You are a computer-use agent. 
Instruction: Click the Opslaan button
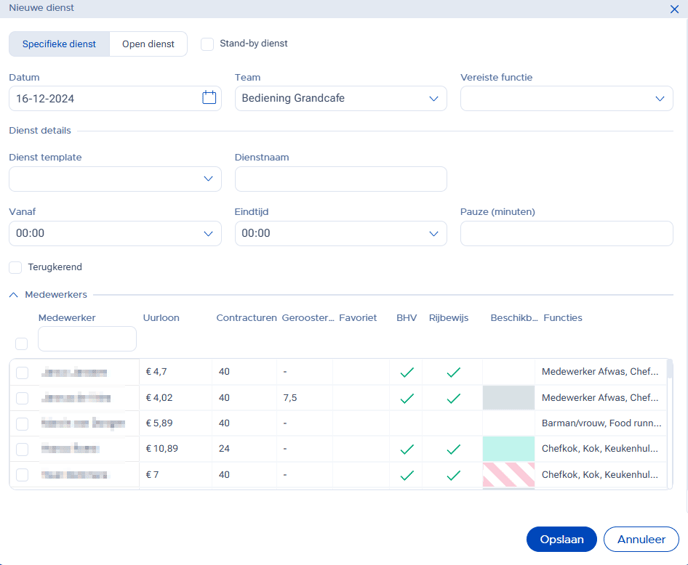(x=561, y=539)
